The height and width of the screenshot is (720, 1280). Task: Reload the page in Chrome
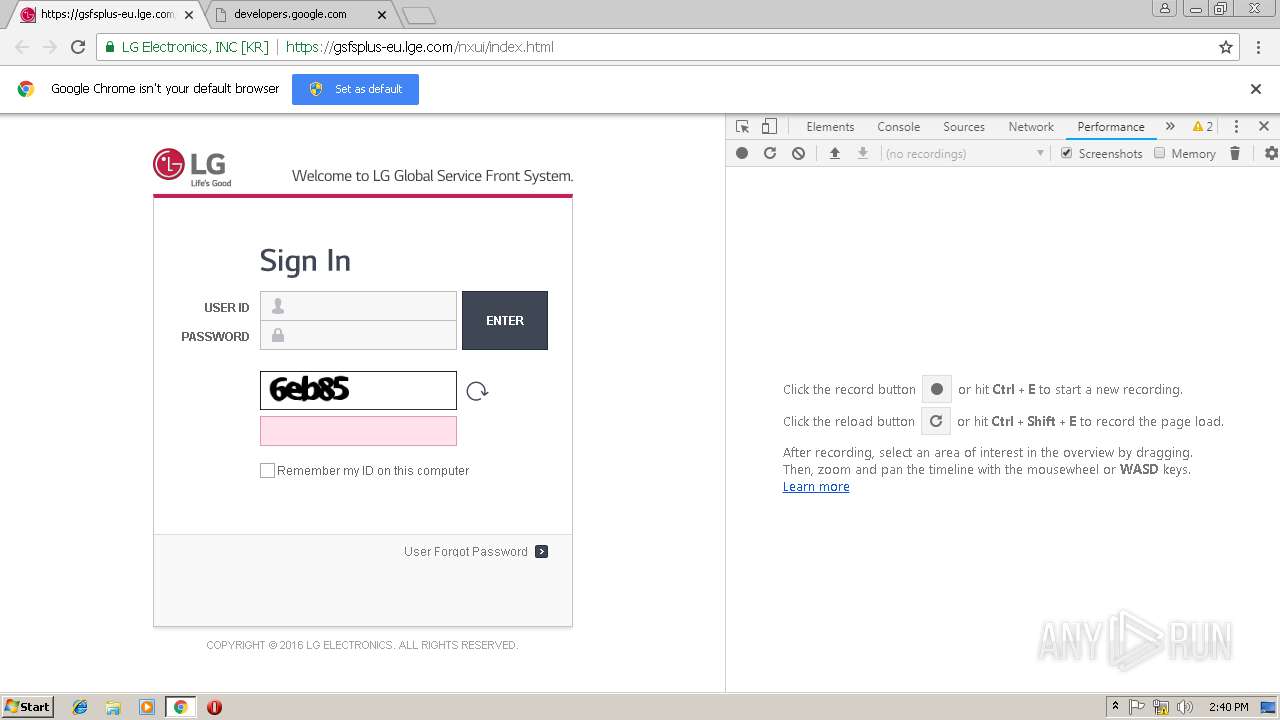pyautogui.click(x=78, y=47)
